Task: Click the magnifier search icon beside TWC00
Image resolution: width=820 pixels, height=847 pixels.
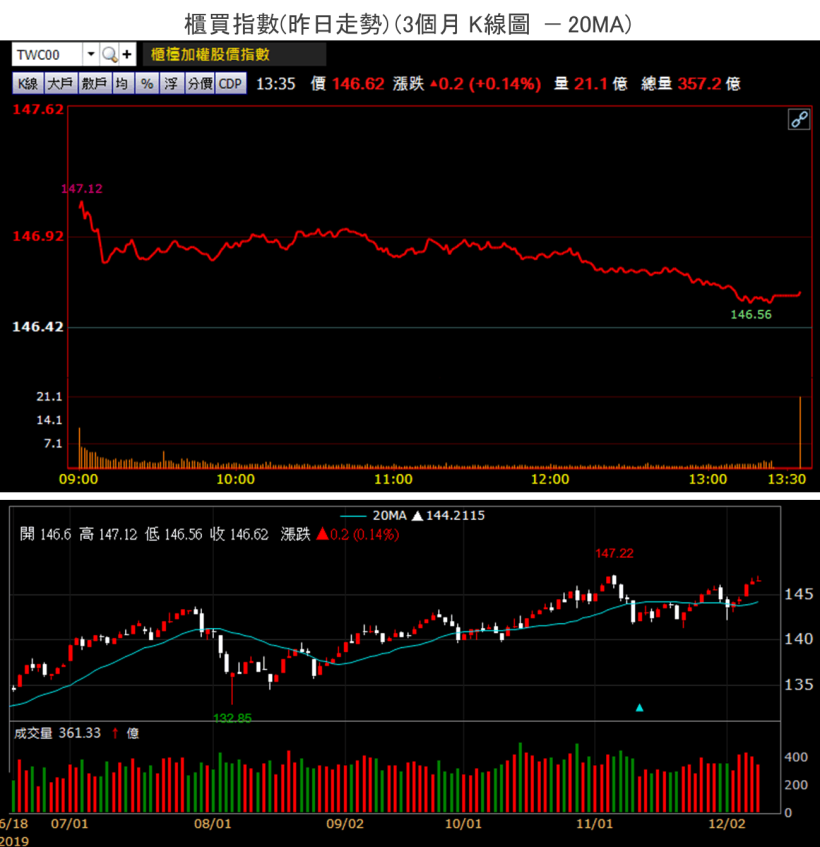Action: click(109, 55)
